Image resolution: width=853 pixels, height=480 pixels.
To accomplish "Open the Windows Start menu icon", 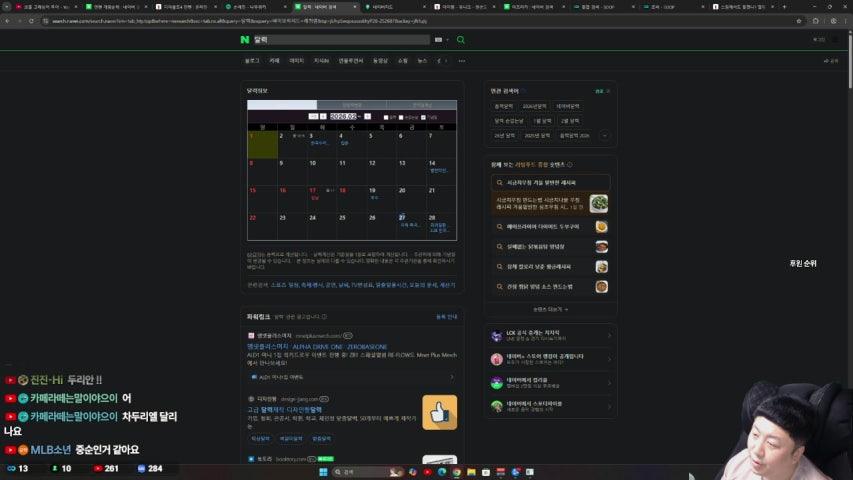I will pyautogui.click(x=323, y=471).
